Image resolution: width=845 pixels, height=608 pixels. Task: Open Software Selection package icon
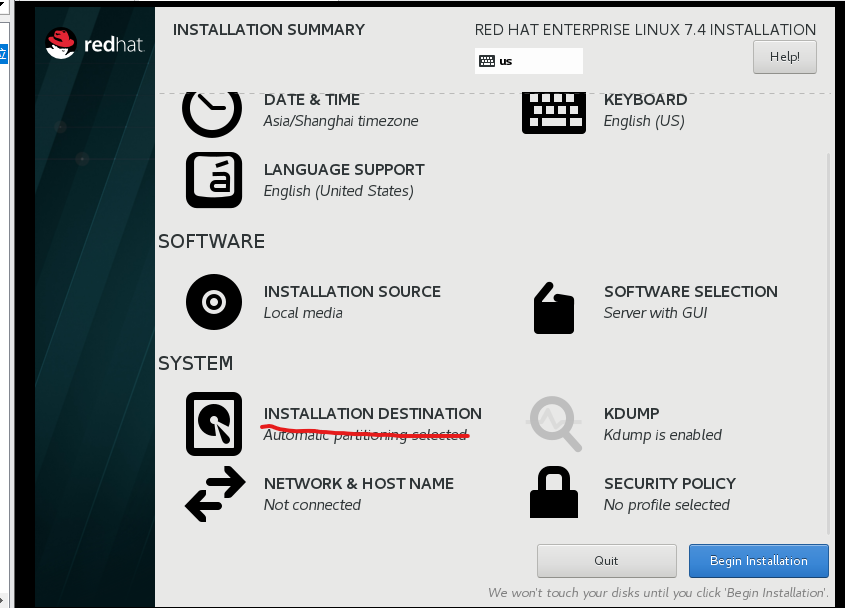point(553,308)
